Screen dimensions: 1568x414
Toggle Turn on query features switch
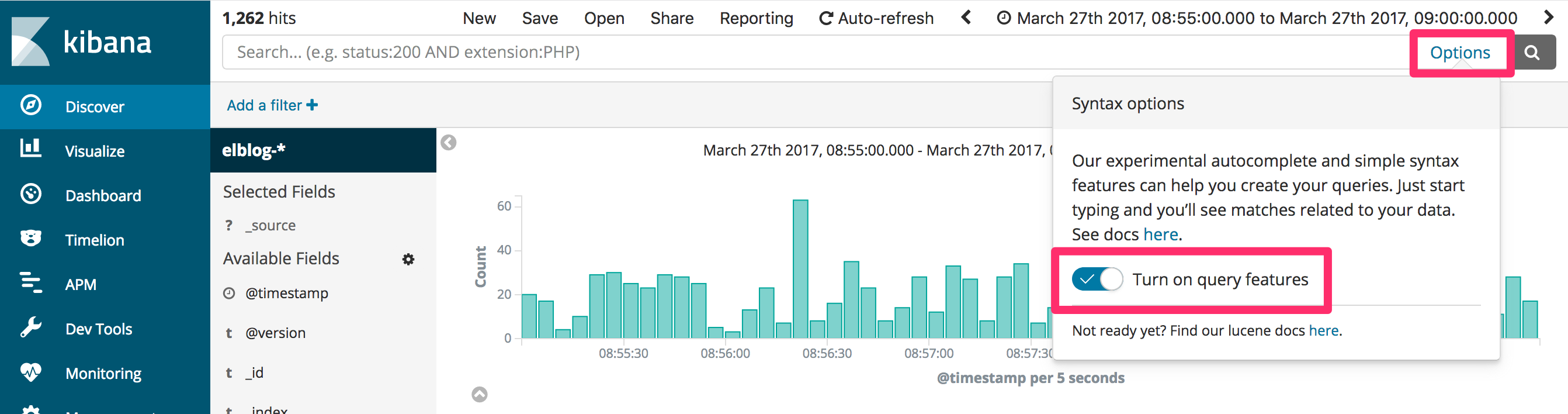(1098, 280)
